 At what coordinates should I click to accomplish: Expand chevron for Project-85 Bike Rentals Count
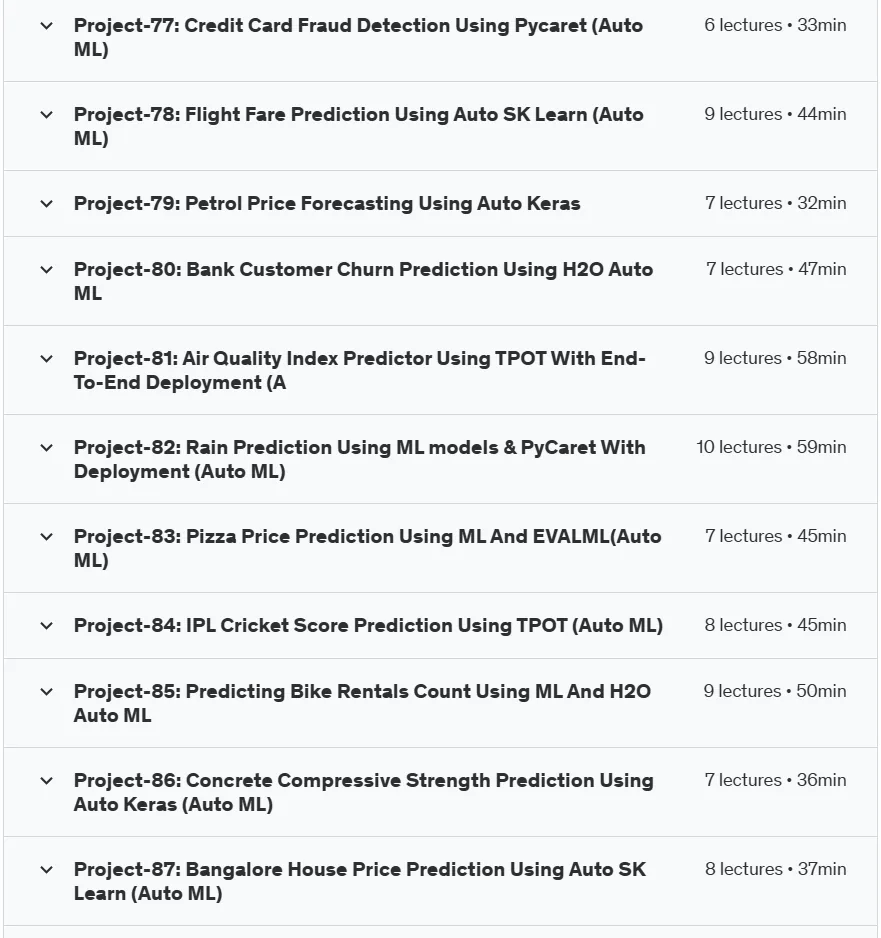(47, 692)
